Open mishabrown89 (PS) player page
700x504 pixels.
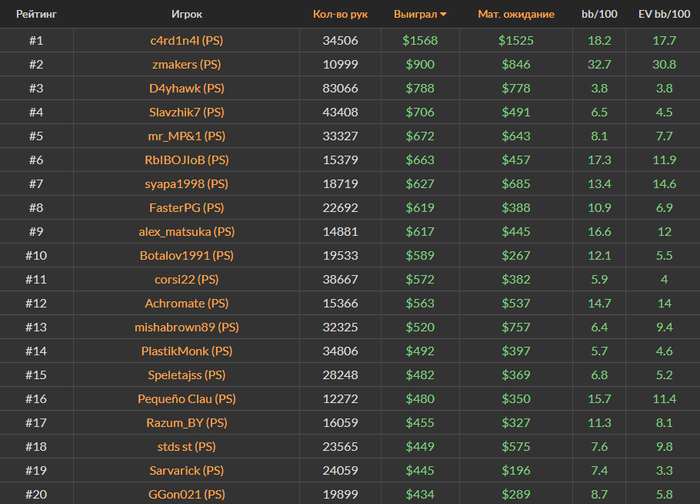click(187, 327)
